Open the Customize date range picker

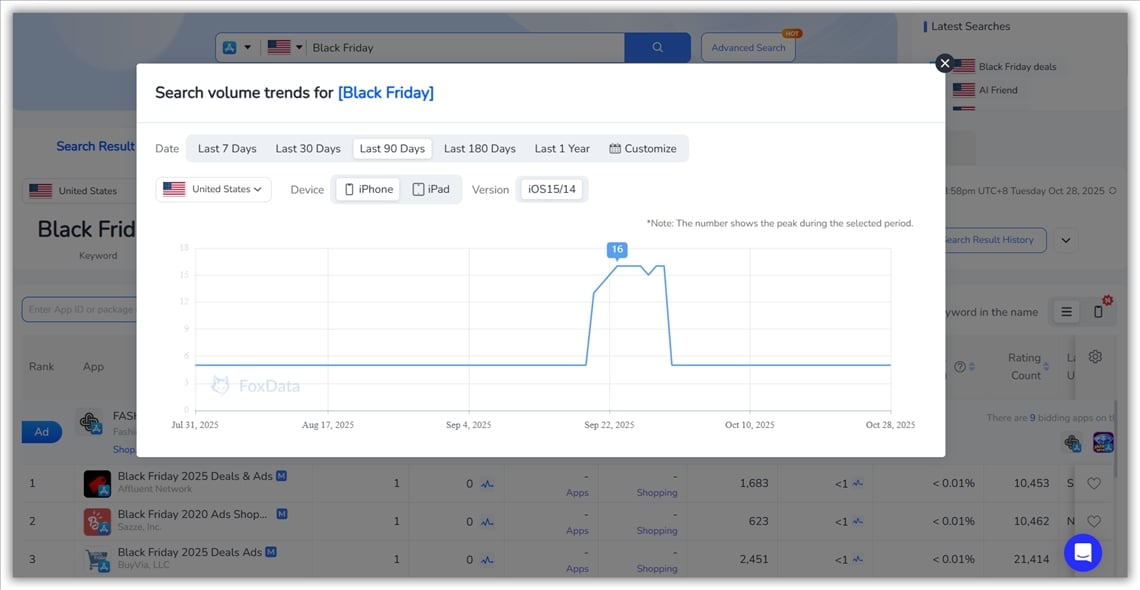tap(643, 149)
